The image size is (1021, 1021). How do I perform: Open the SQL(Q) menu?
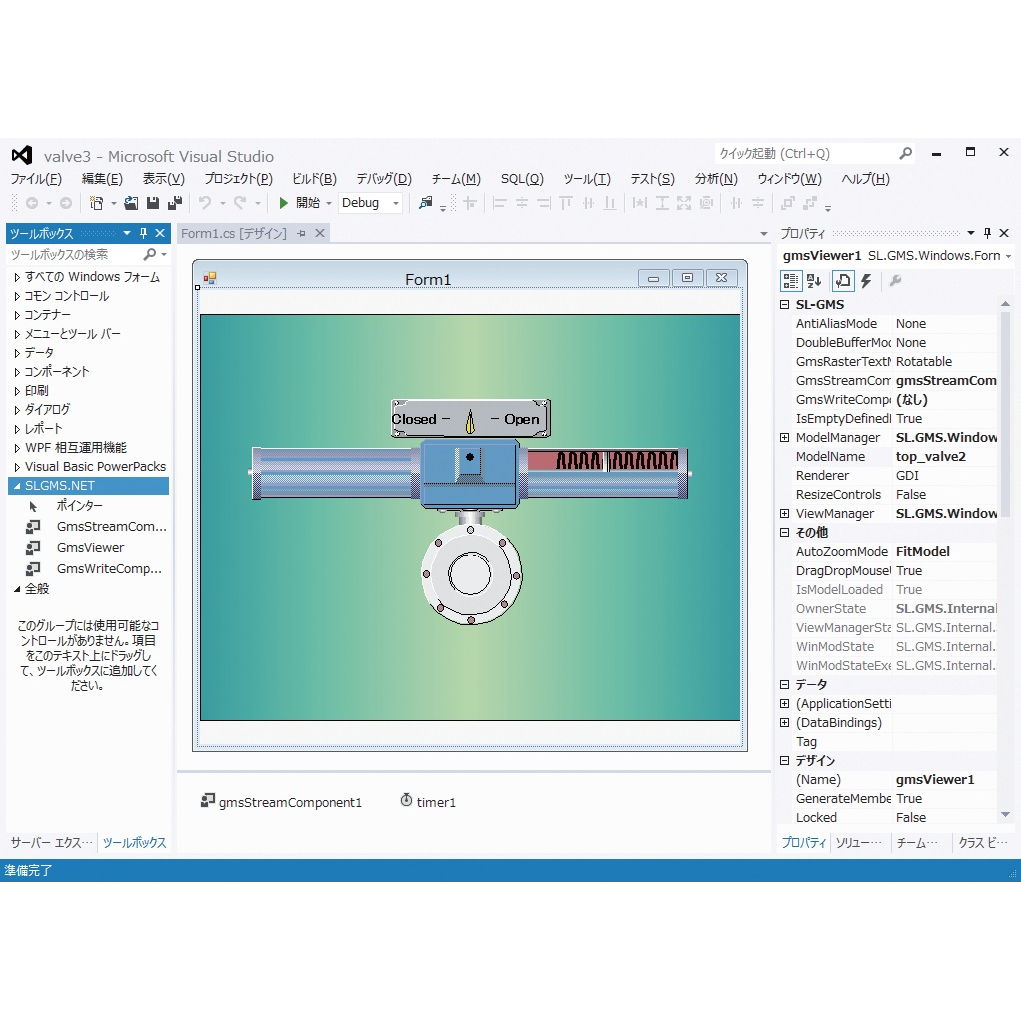pyautogui.click(x=522, y=179)
